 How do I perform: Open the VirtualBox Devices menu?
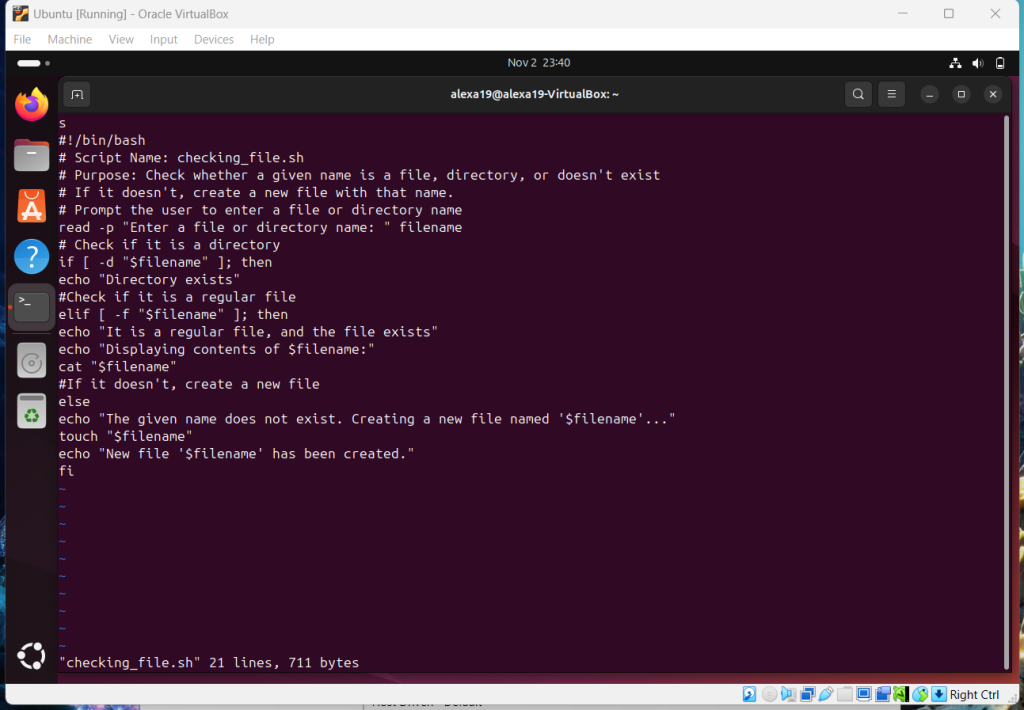click(213, 39)
